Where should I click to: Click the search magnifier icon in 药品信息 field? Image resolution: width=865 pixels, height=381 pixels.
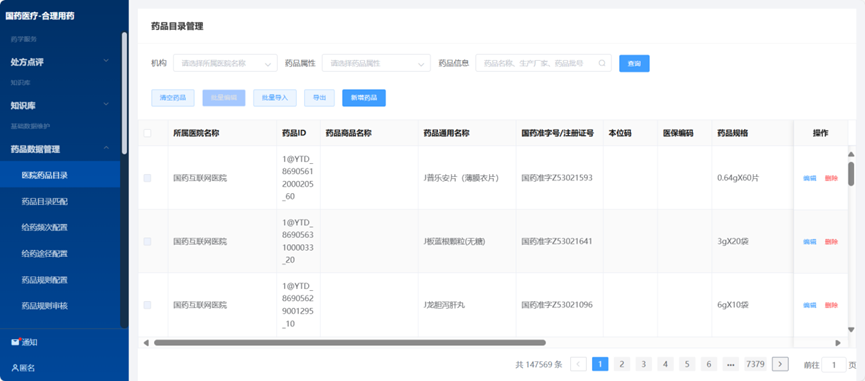602,63
